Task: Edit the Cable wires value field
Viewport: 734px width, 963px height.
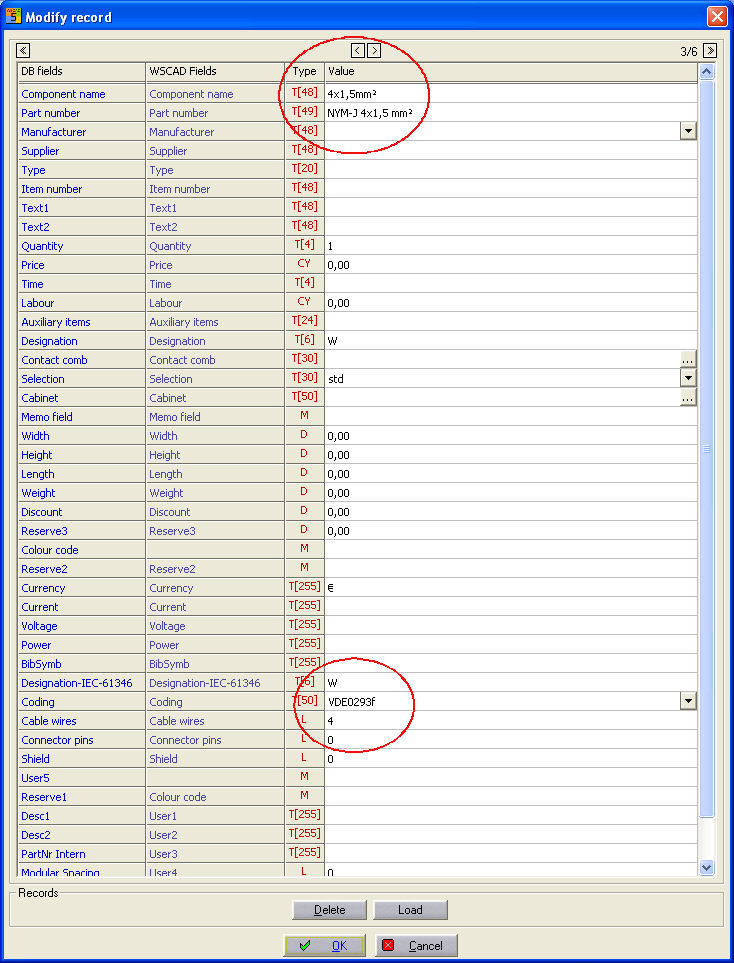Action: coord(511,721)
